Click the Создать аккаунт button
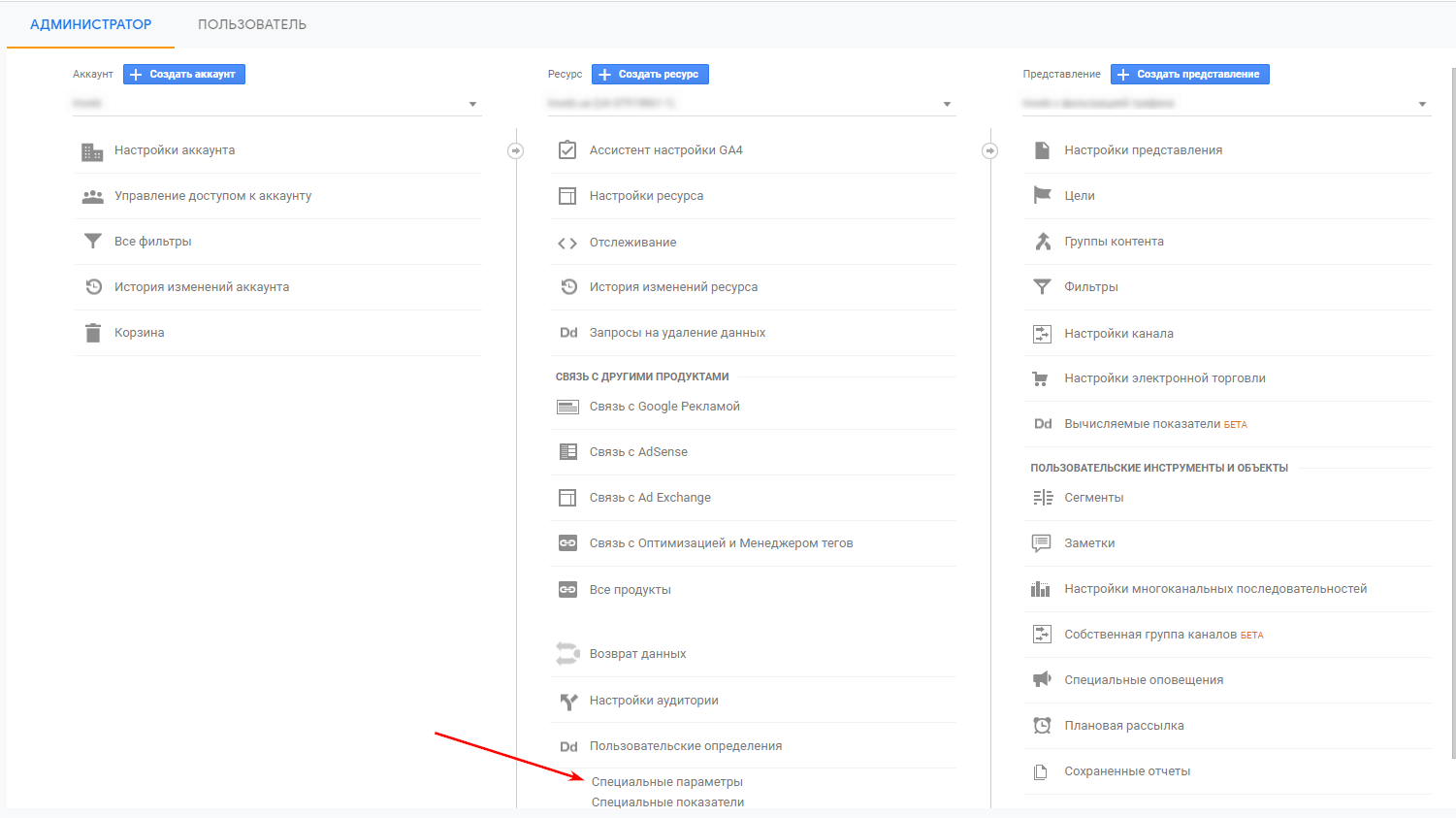 pyautogui.click(x=184, y=74)
